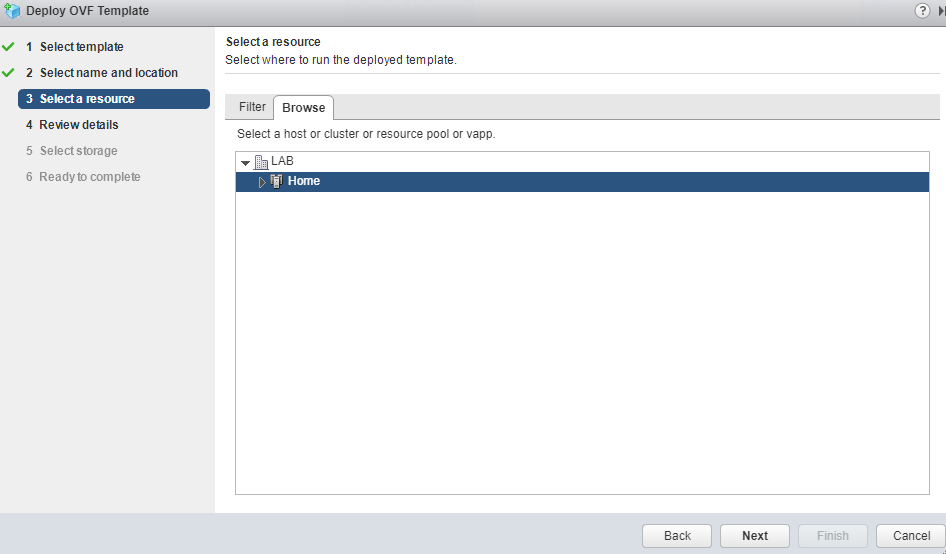Proceed with the Next button
The image size is (946, 554).
[x=755, y=536]
